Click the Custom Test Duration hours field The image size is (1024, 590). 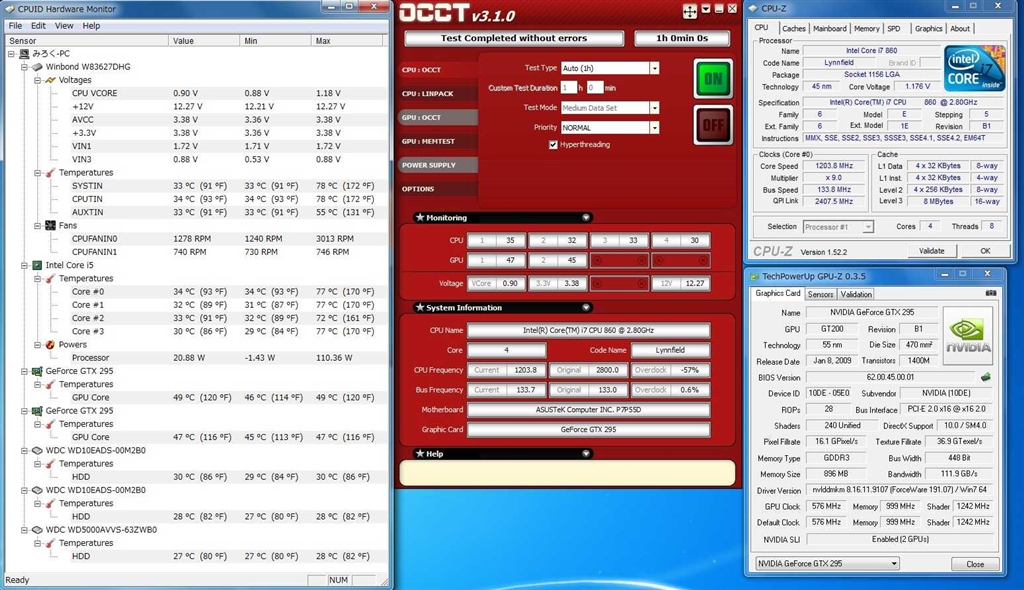(x=568, y=88)
